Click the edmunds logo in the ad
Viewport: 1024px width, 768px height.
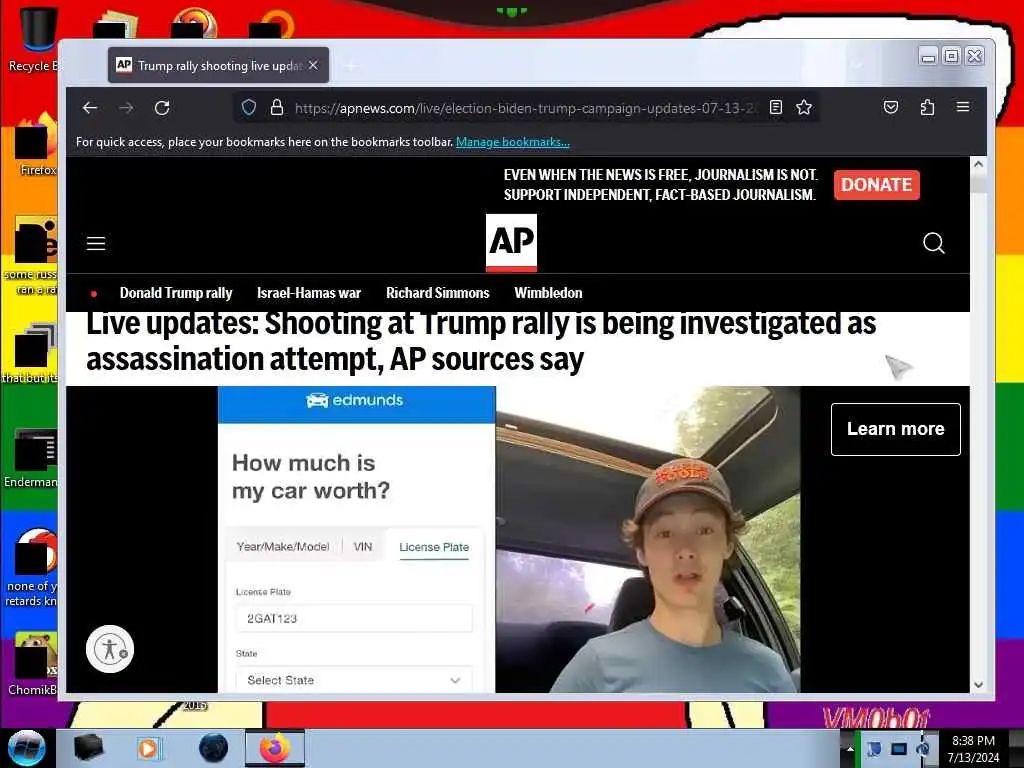pyautogui.click(x=355, y=400)
